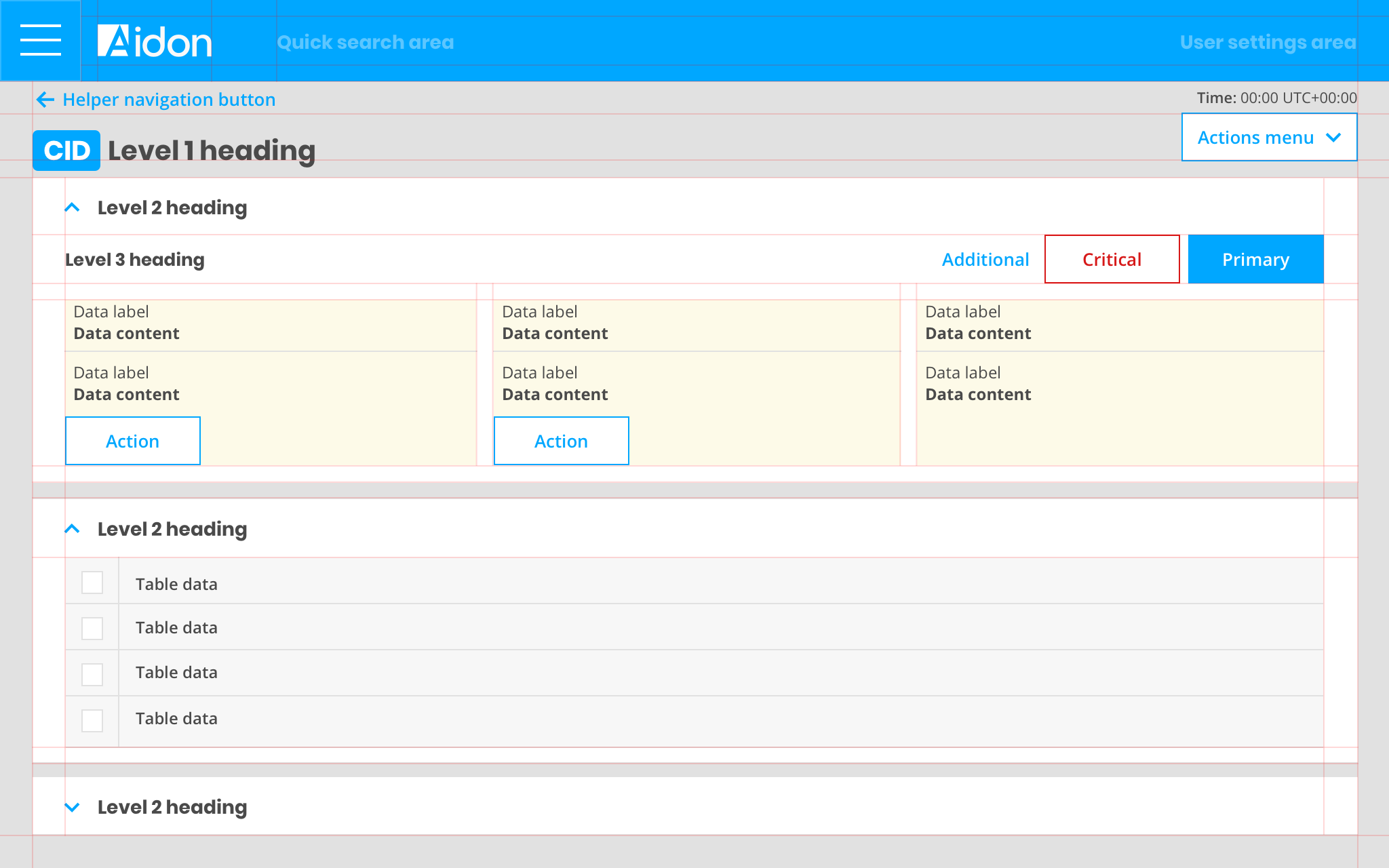Open the hamburger menu
Viewport: 1389px width, 868px height.
(x=41, y=41)
